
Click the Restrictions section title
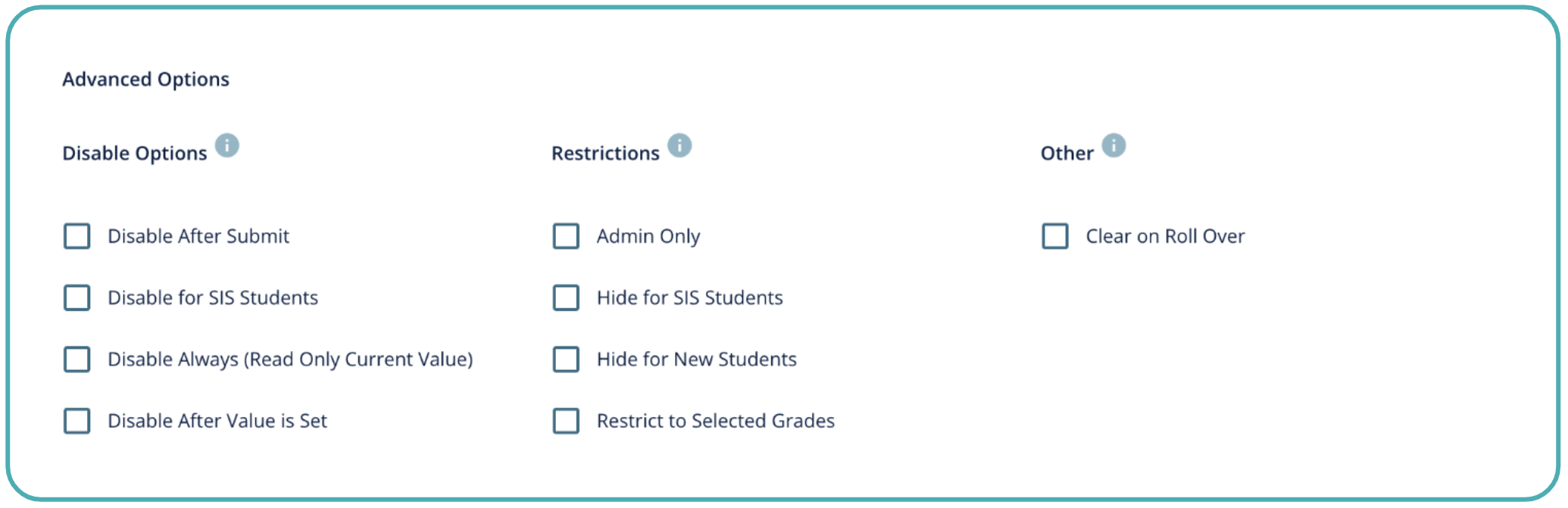tap(605, 153)
